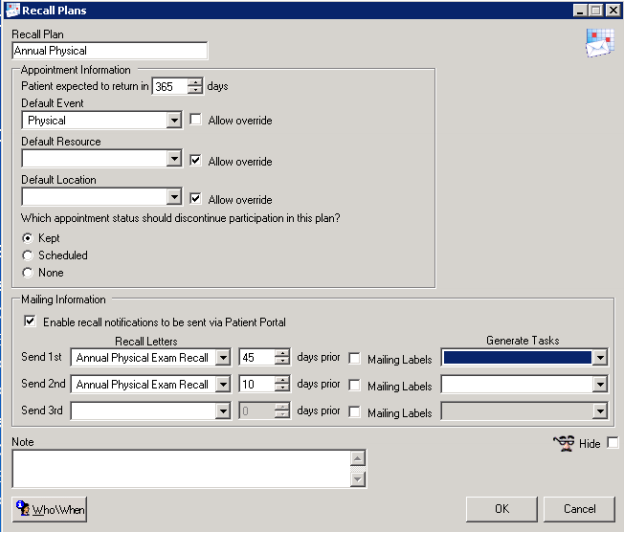632x539 pixels.
Task: Click the calendar envelope recall icon
Action: tap(600, 43)
